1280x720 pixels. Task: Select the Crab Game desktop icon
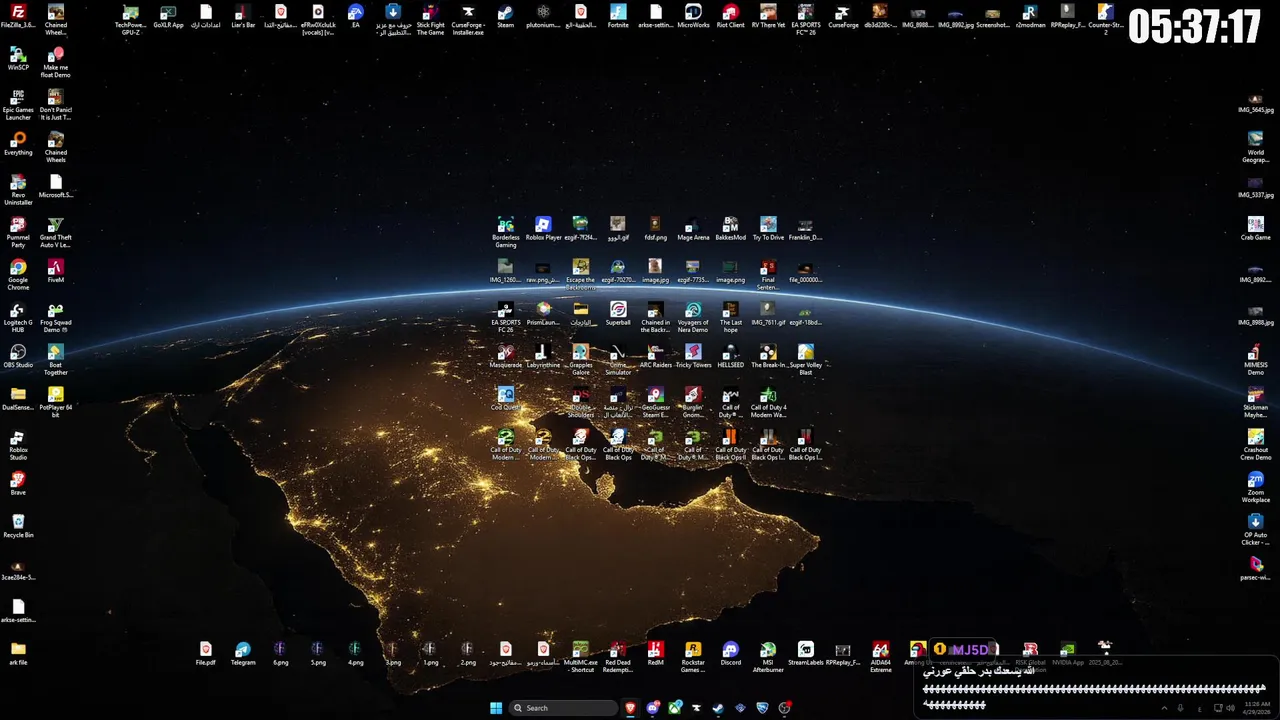tap(1255, 228)
